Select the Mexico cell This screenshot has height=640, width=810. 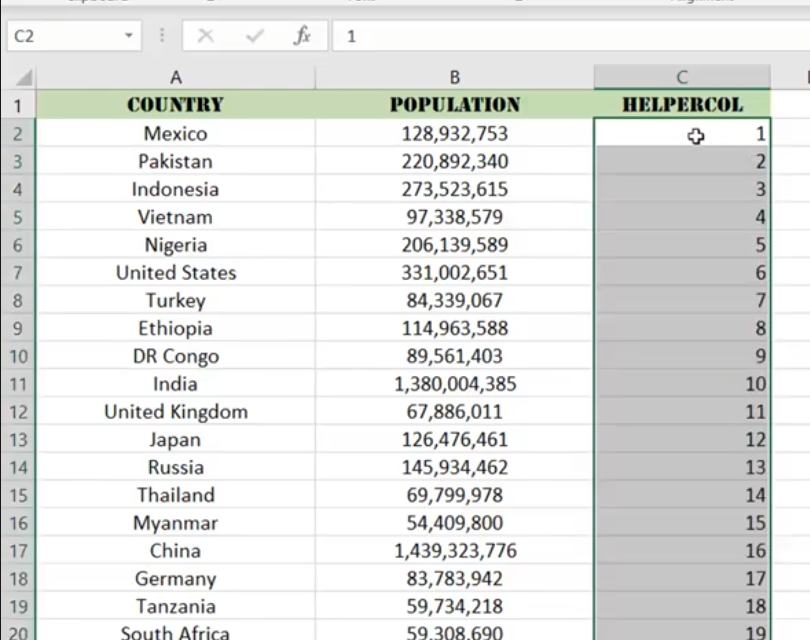(176, 133)
